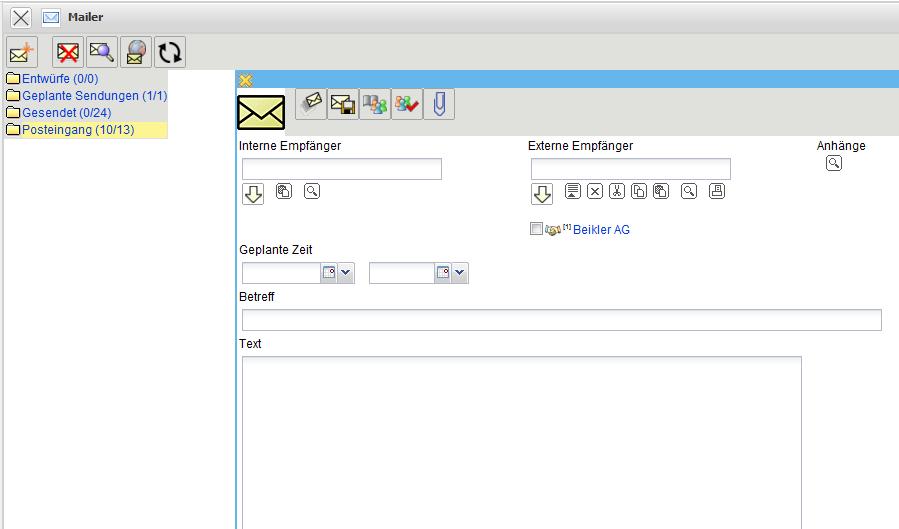
Task: Click the scissors icon under Externe Empfänger
Action: coord(617,192)
